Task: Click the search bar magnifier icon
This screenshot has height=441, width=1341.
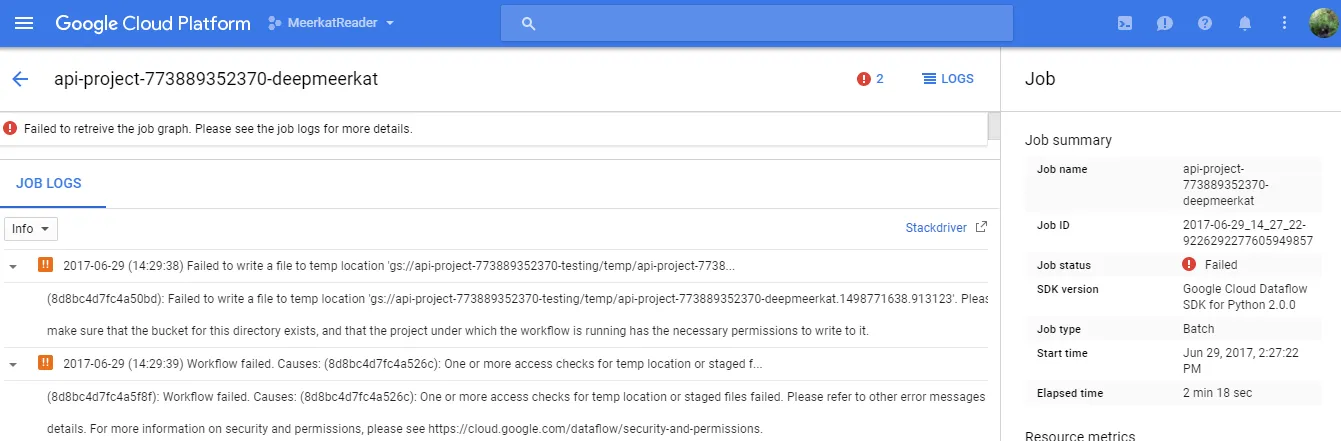Action: coord(529,23)
